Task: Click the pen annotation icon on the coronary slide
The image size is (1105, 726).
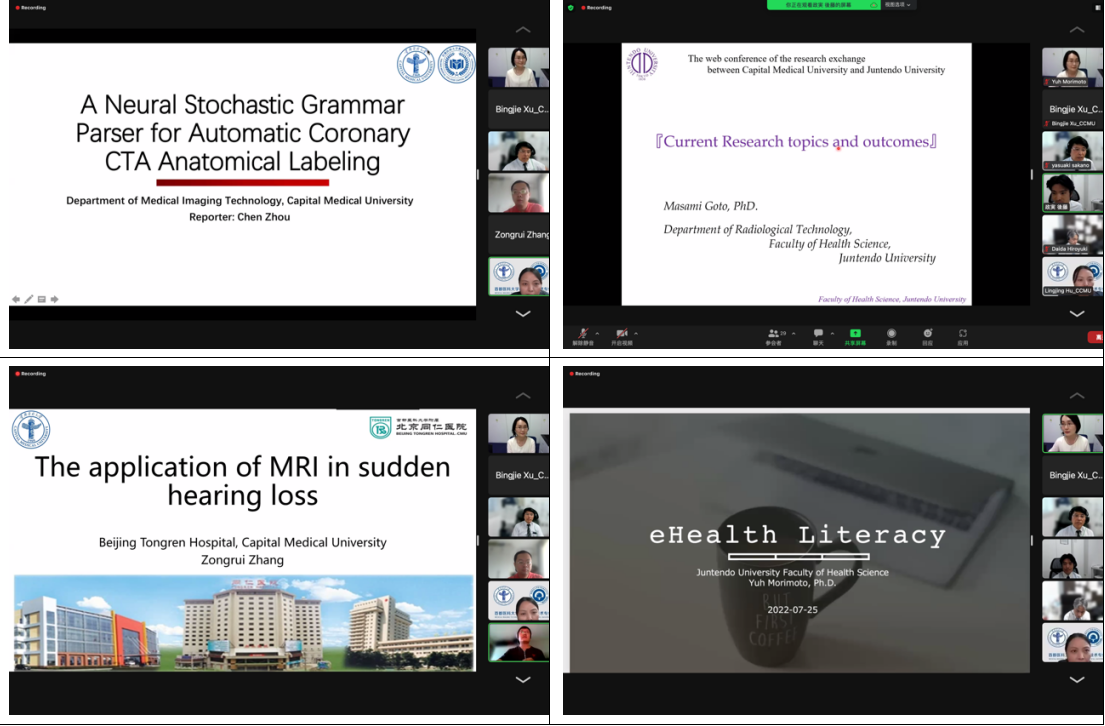Action: [x=29, y=299]
